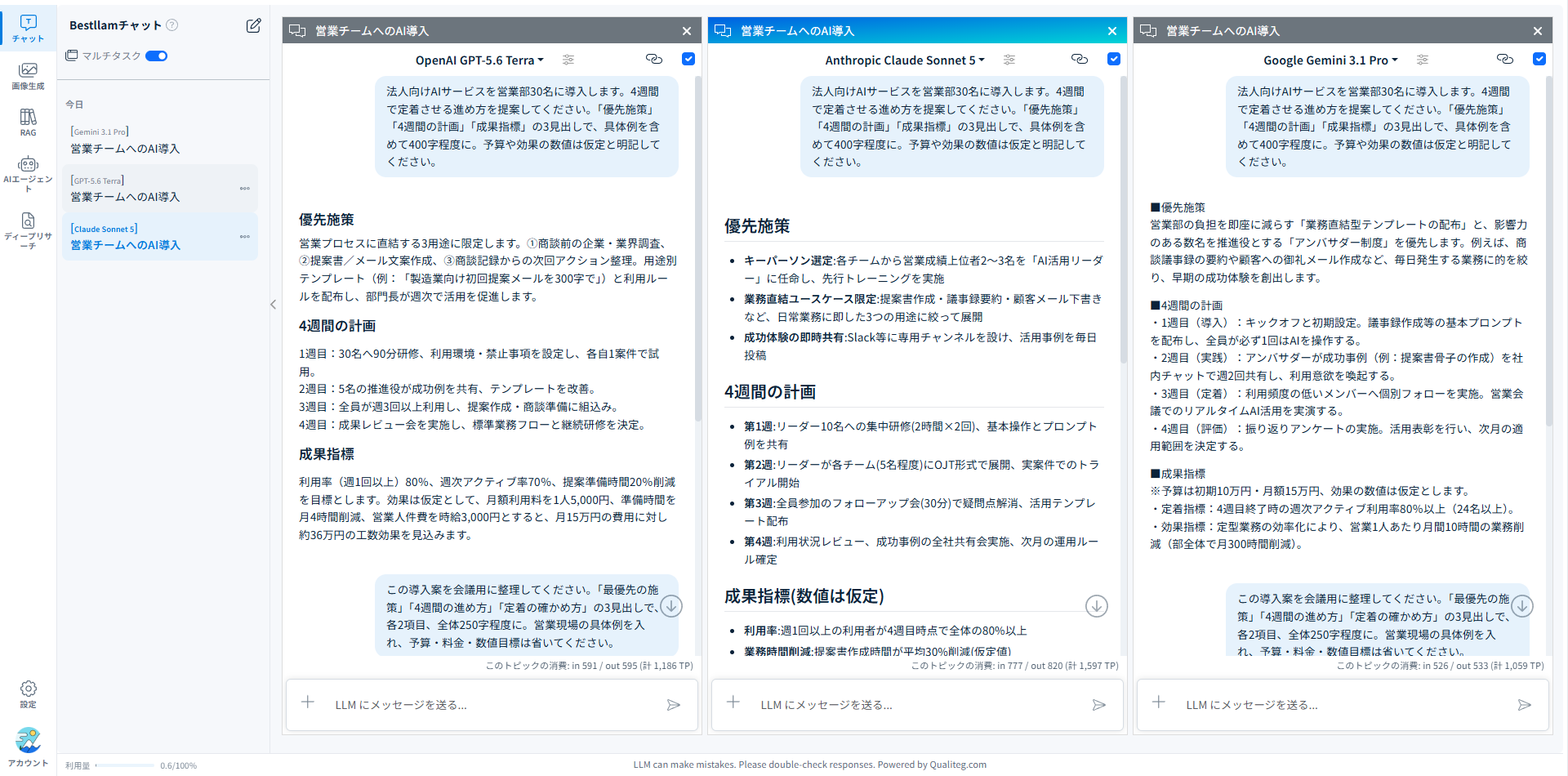This screenshot has height=776, width=1568.
Task: Open parameter settings for Claude Sonnet 5
Action: 1009,60
